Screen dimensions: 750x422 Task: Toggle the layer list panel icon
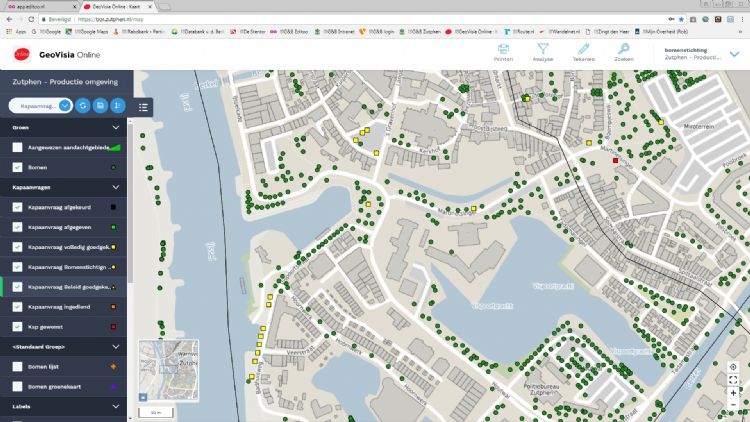pos(143,106)
